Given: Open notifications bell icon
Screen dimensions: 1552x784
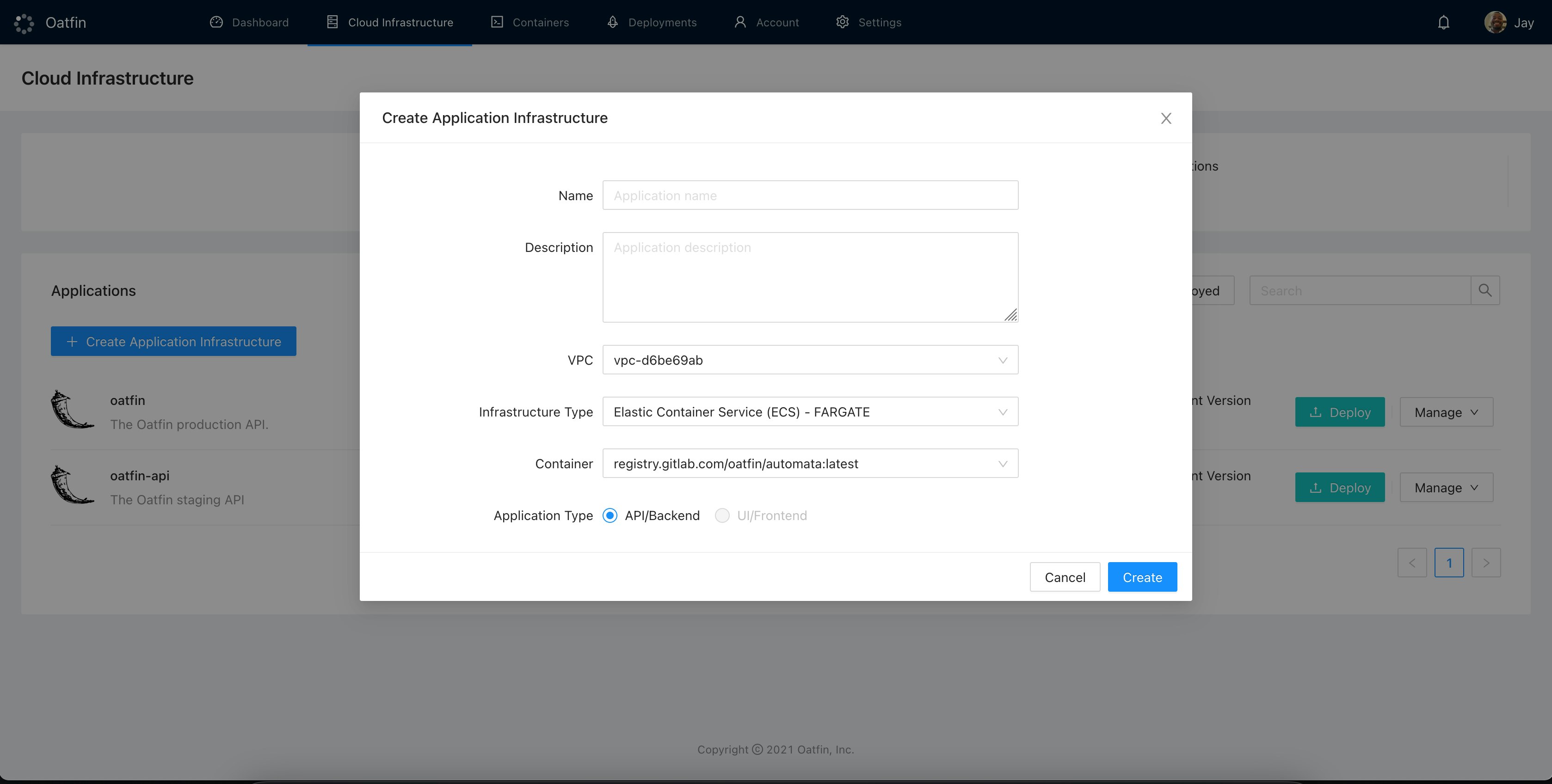Looking at the screenshot, I should (1443, 23).
